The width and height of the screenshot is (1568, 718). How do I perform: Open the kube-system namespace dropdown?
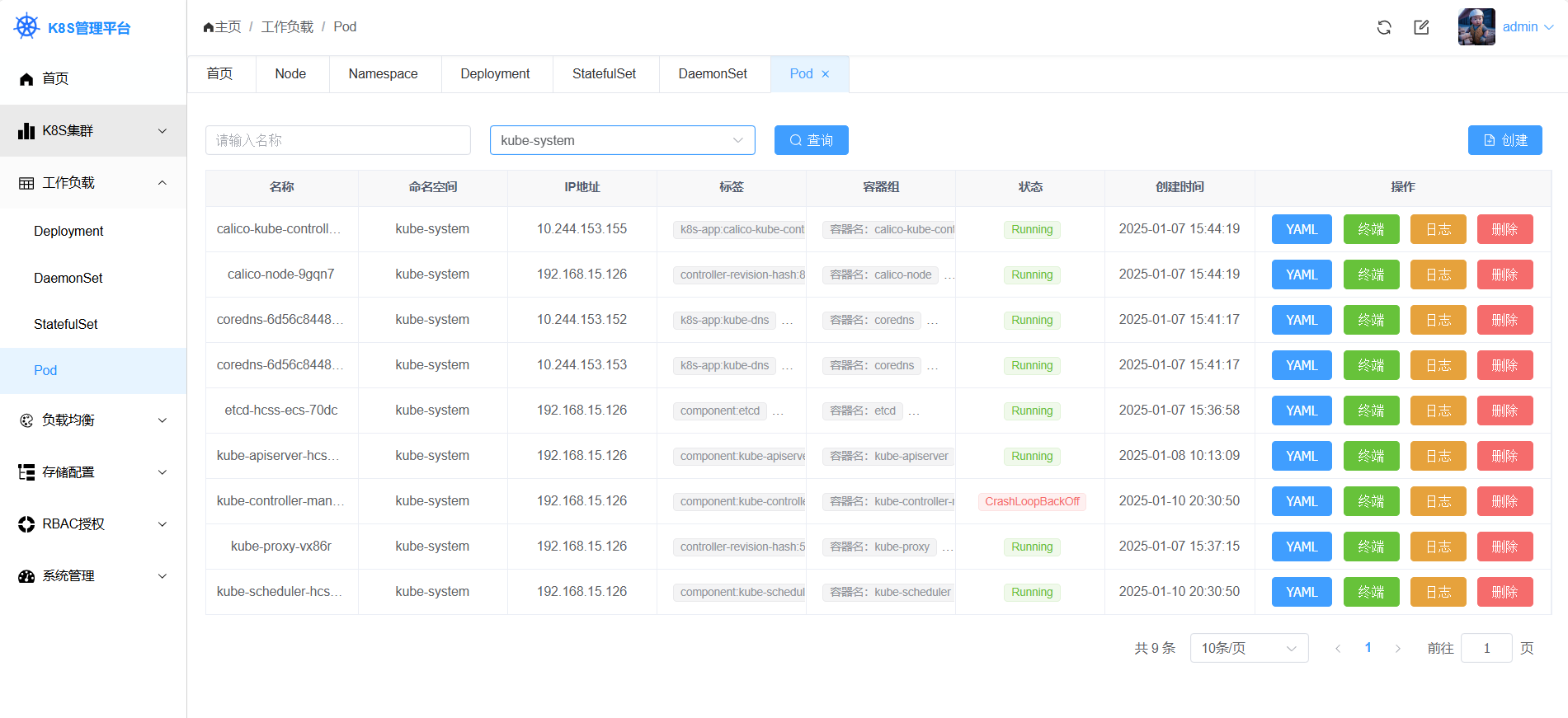tap(622, 140)
